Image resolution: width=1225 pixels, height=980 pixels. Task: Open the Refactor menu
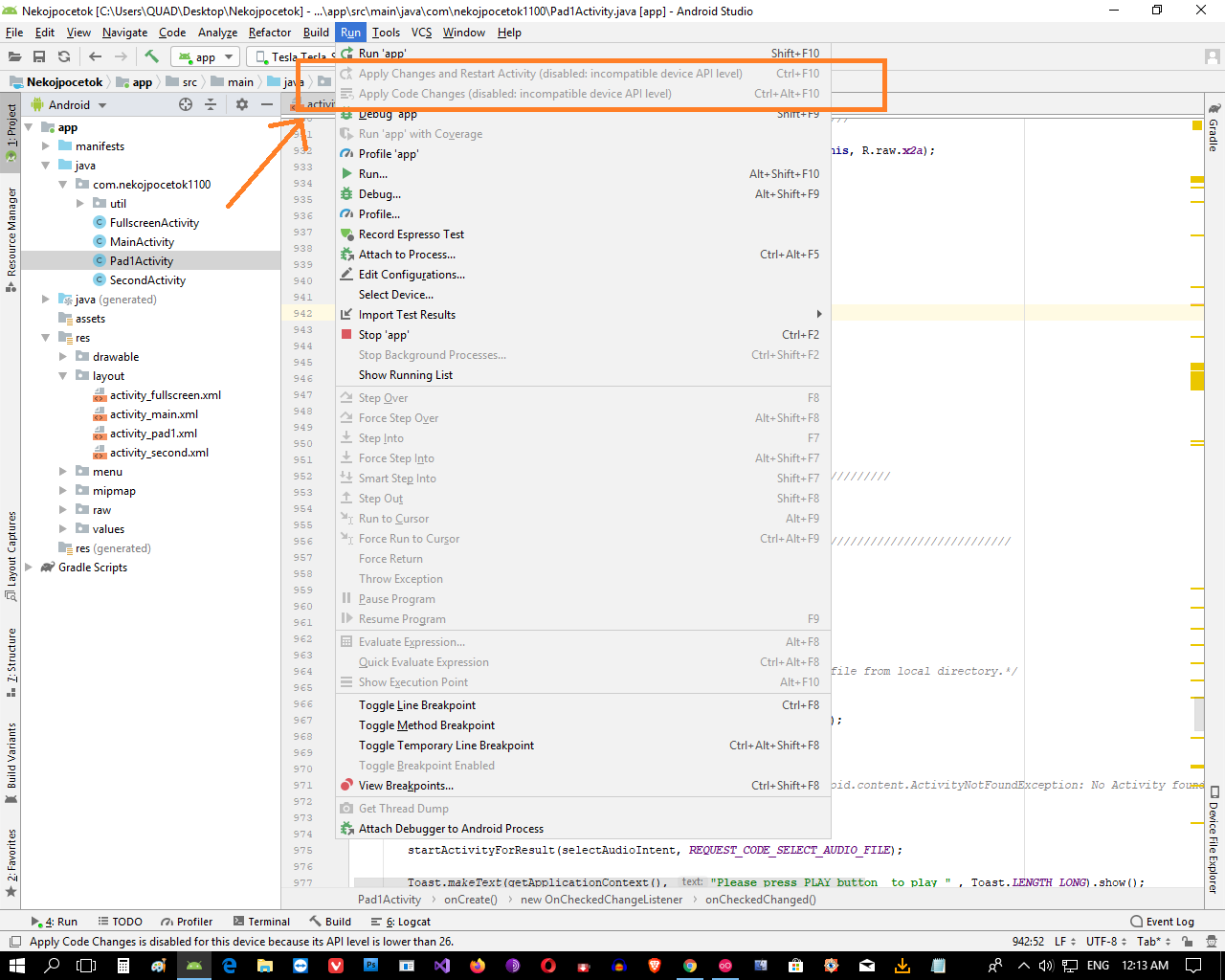coord(270,33)
